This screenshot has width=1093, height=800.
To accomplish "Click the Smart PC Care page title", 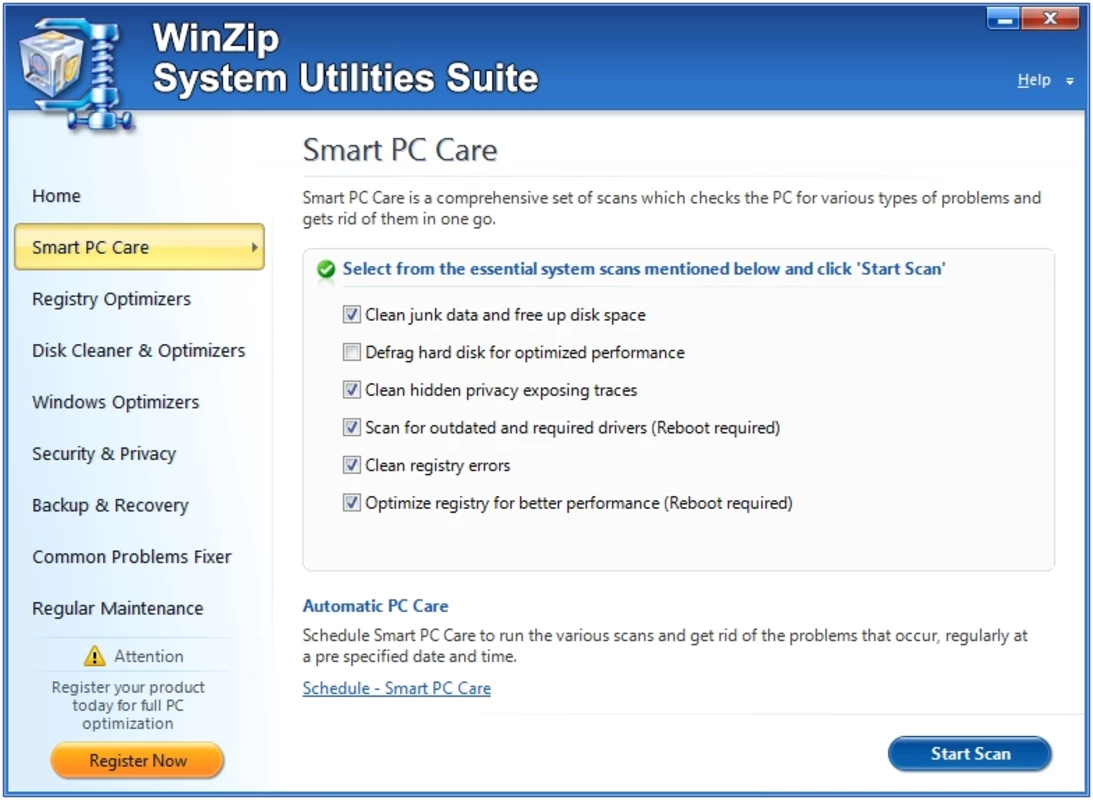I will pyautogui.click(x=400, y=150).
